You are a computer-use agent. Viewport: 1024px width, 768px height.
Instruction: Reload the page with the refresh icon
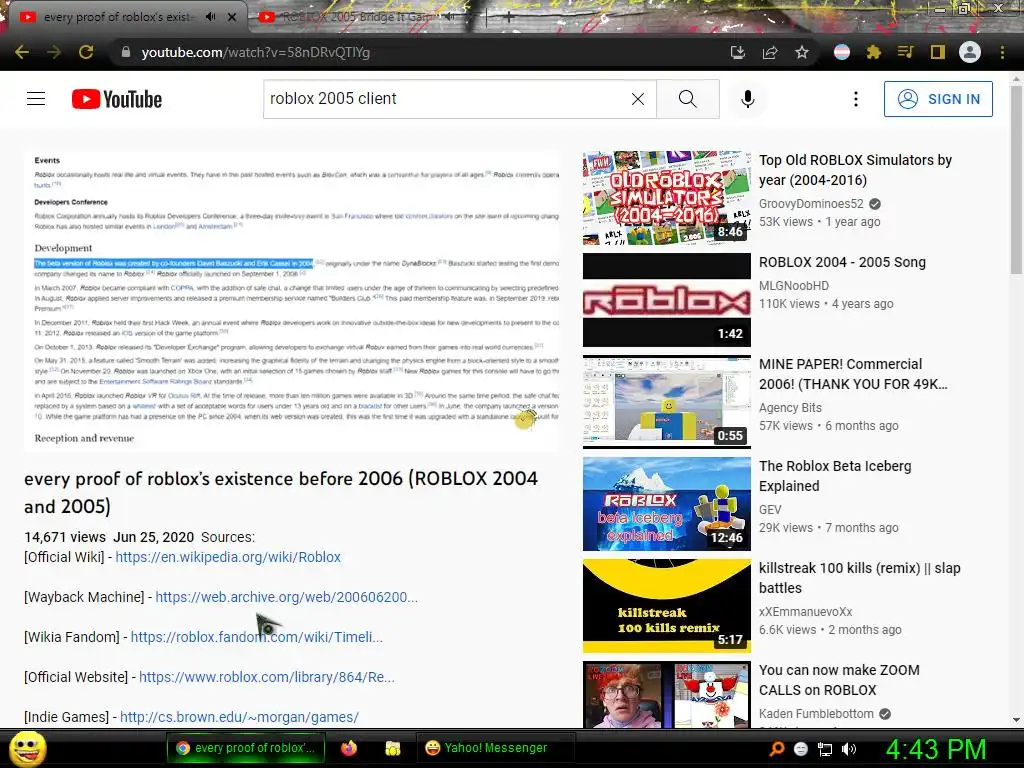pos(86,52)
